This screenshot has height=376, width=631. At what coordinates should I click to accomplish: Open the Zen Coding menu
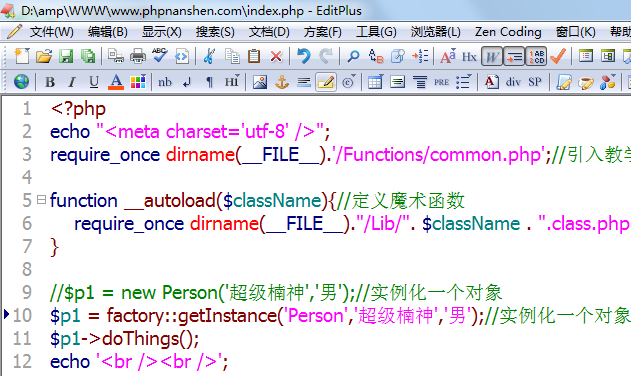[508, 31]
